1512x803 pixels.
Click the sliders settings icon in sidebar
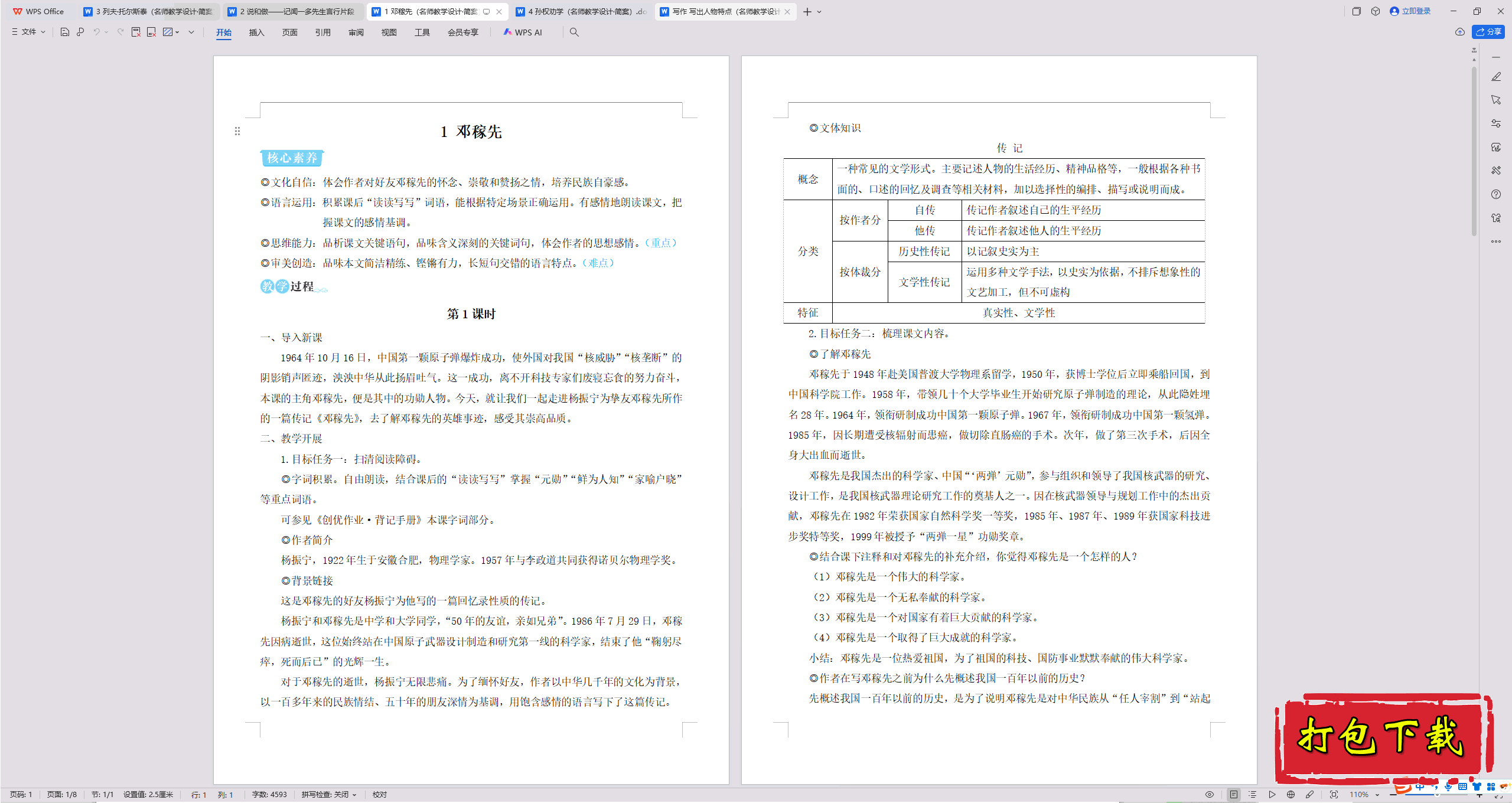click(x=1496, y=123)
